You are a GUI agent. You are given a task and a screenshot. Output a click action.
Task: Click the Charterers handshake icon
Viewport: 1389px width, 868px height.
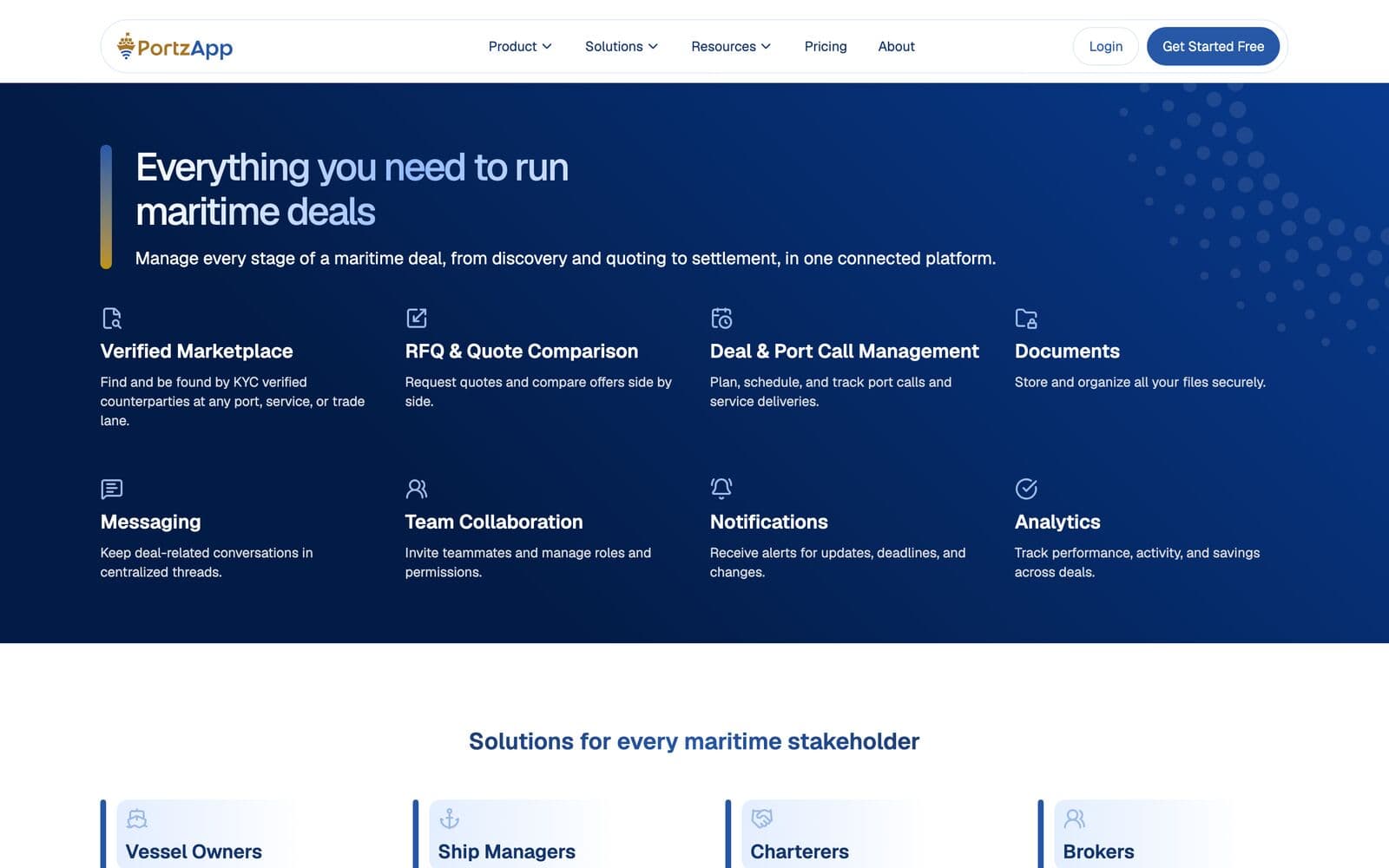[762, 819]
